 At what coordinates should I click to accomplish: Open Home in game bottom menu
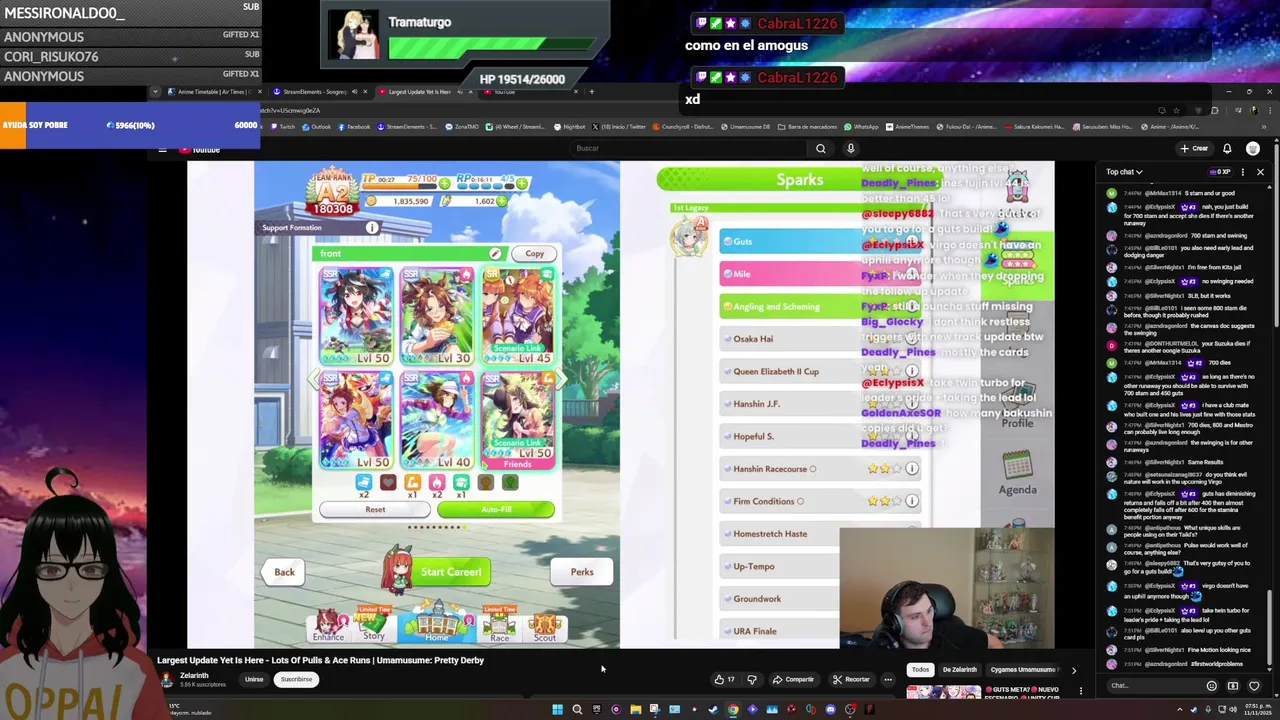point(437,622)
